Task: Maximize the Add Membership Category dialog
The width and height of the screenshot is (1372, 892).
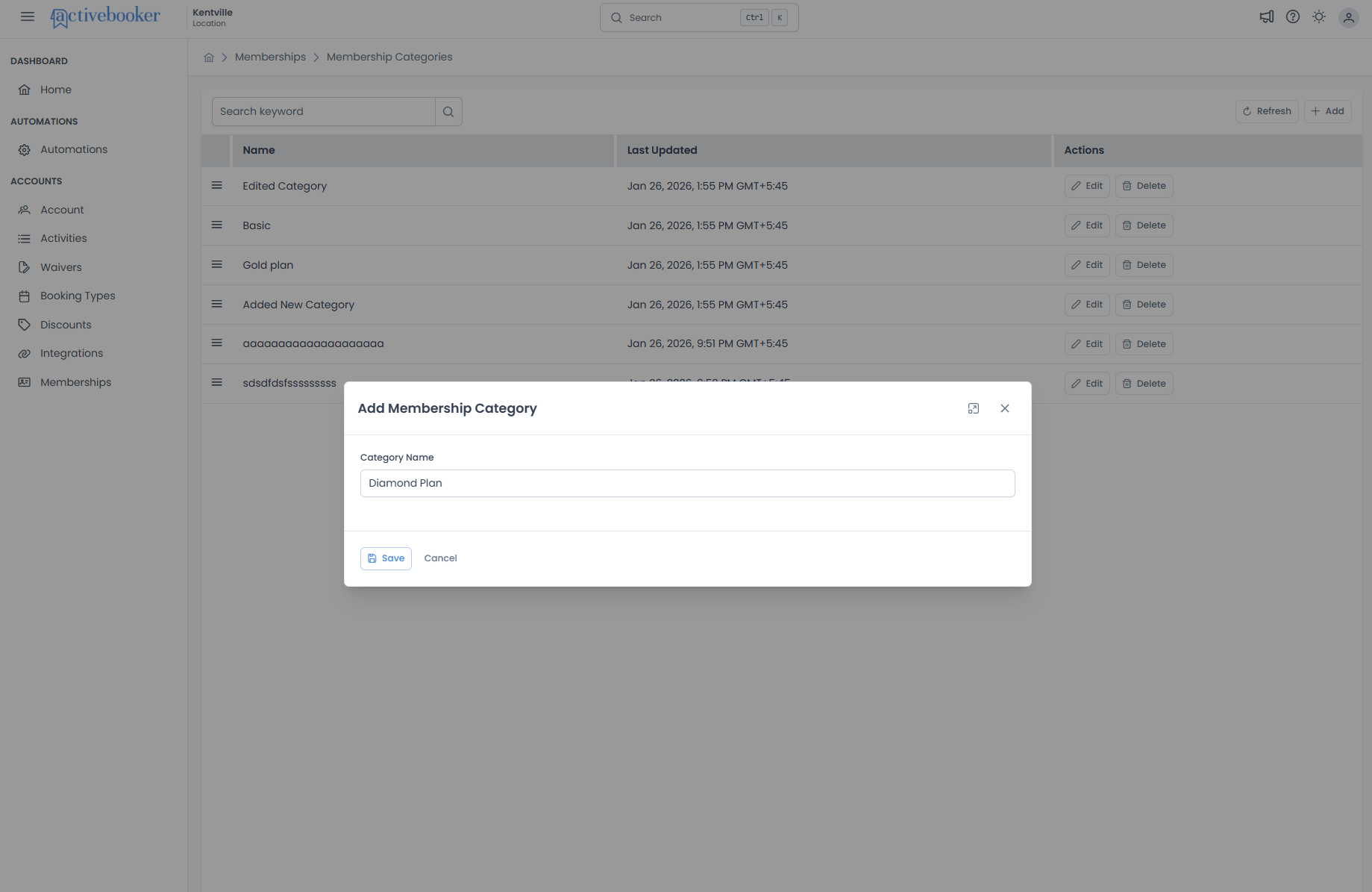Action: tap(974, 408)
